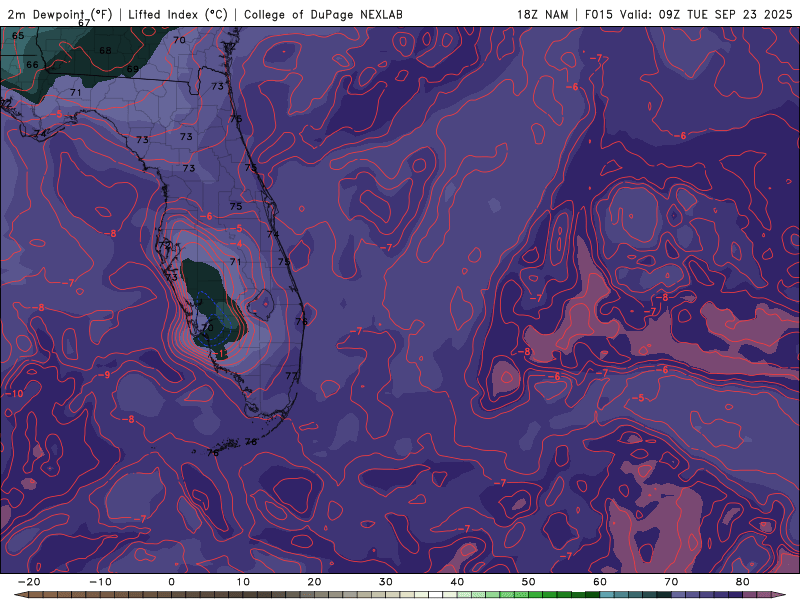Select the 70 tick label under the map
Viewport: 800px width, 600px height.
pyautogui.click(x=671, y=582)
